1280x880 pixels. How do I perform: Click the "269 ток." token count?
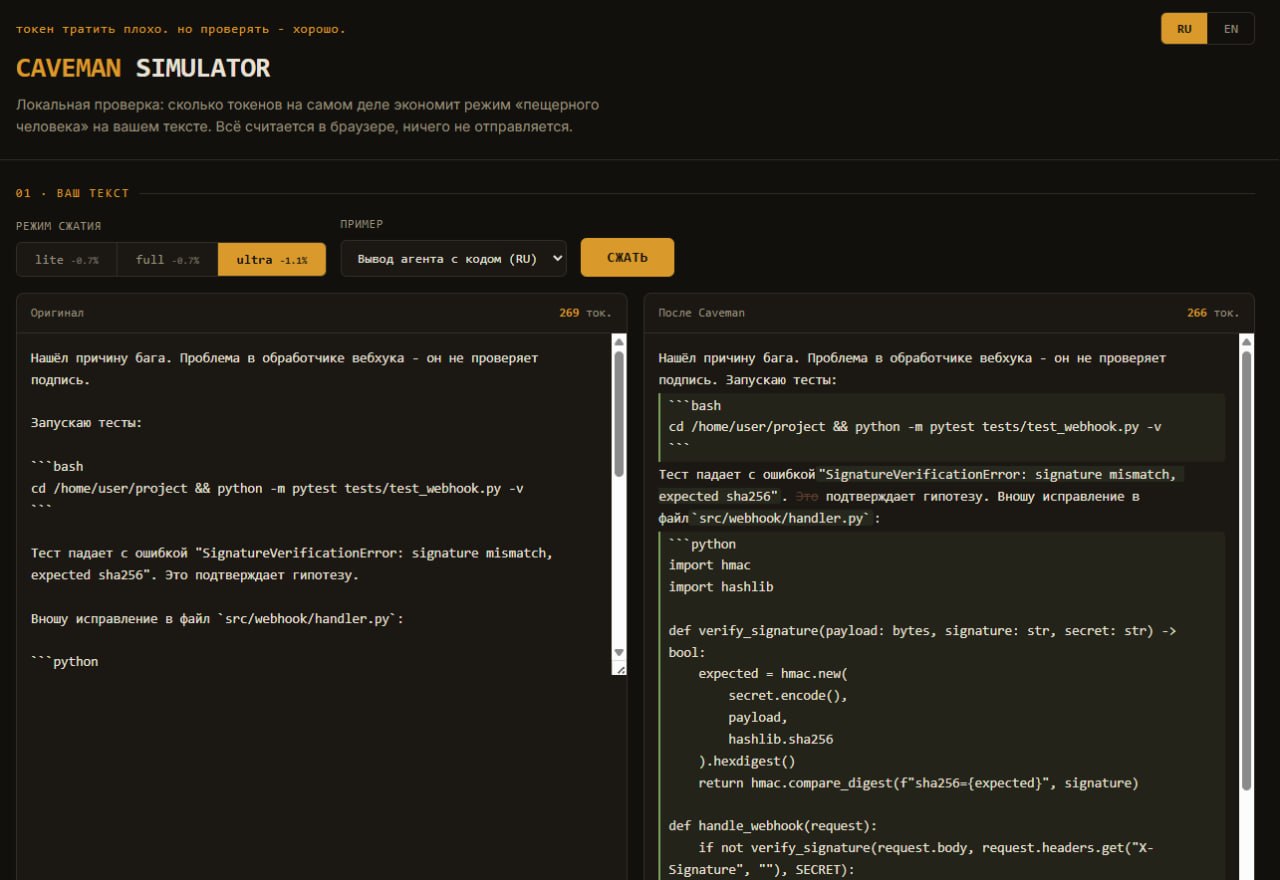pos(585,313)
